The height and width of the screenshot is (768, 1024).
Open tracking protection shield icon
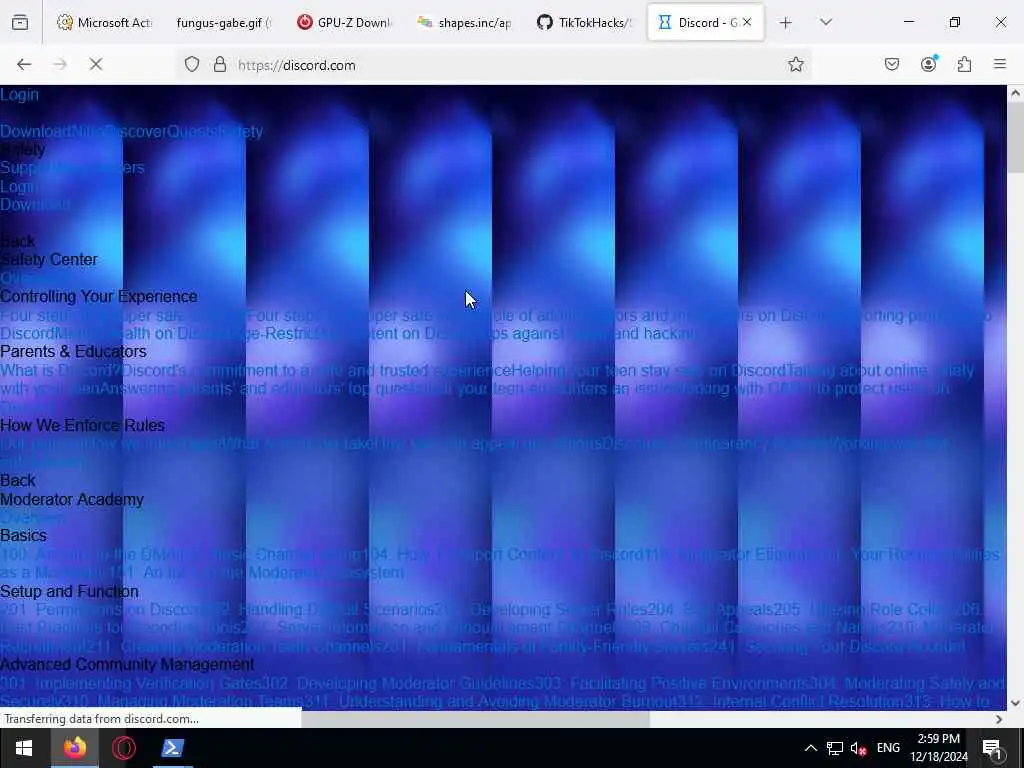[x=191, y=65]
